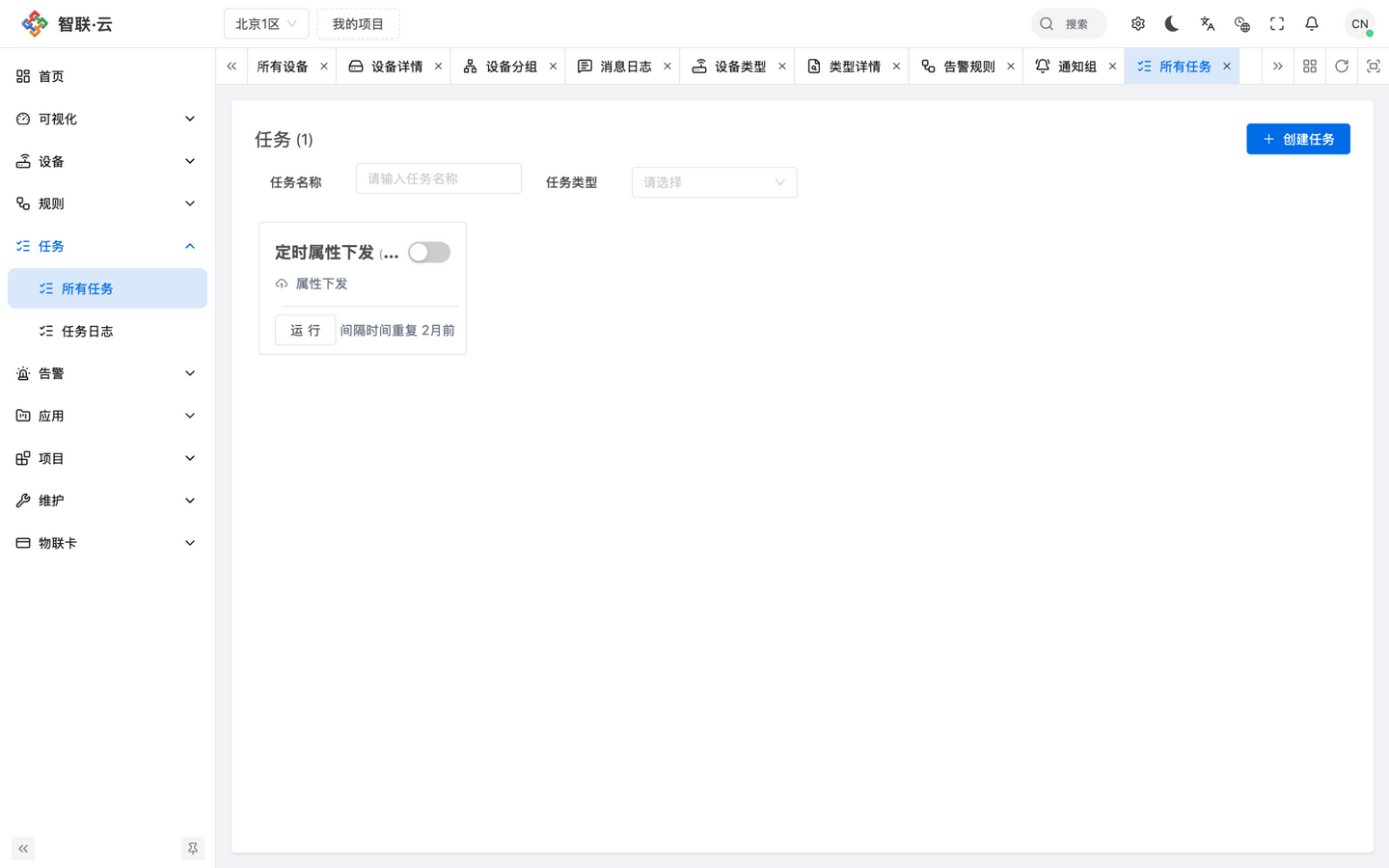Expand the 应用 sidebar menu

(107, 416)
